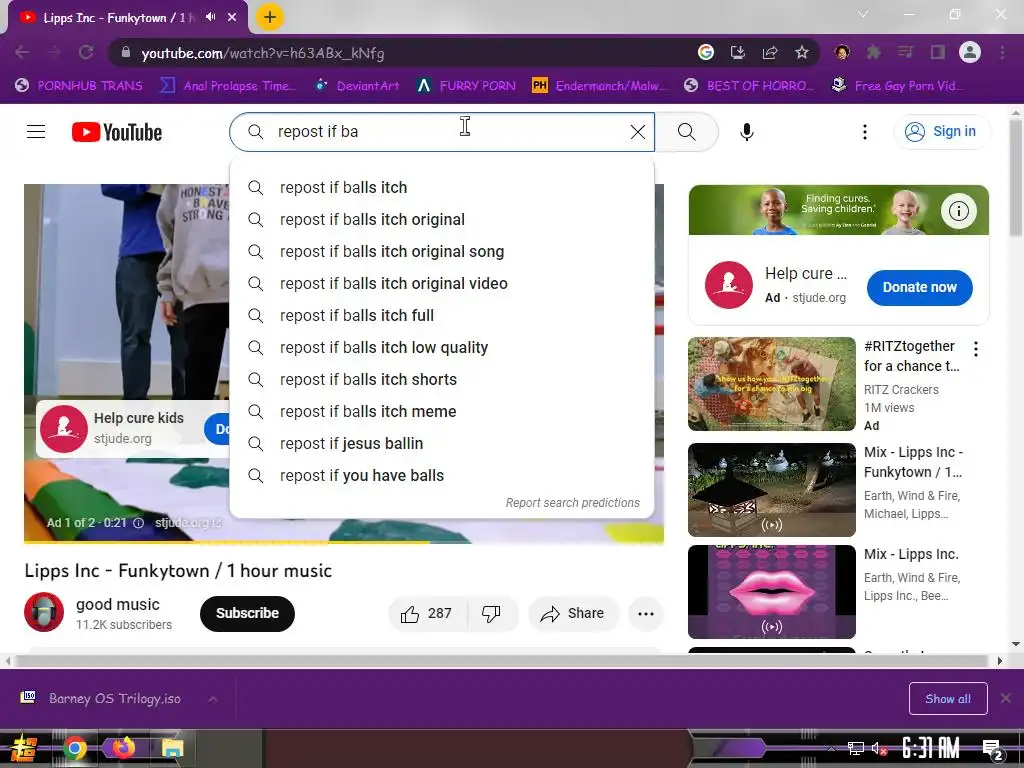Image resolution: width=1024 pixels, height=768 pixels.
Task: Open options for the #RITZtogether ad
Action: (976, 349)
